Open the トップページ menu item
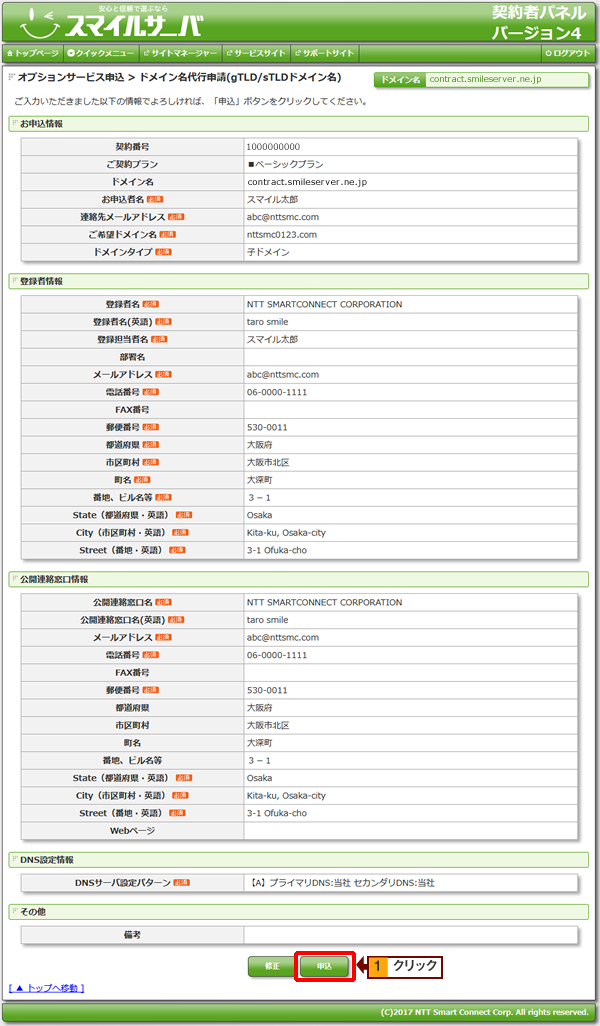This screenshot has height=1026, width=600. (33, 52)
